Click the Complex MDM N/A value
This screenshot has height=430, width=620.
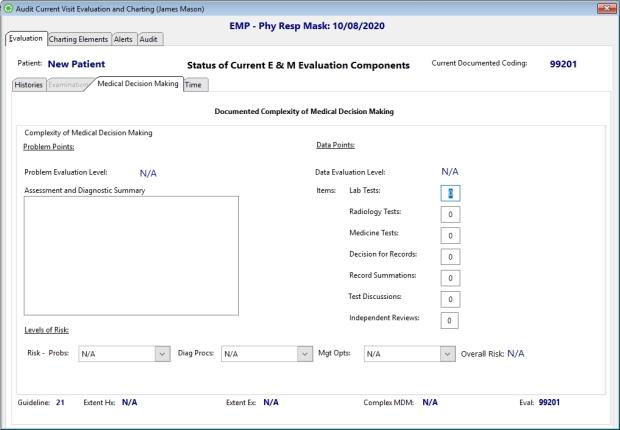430,403
